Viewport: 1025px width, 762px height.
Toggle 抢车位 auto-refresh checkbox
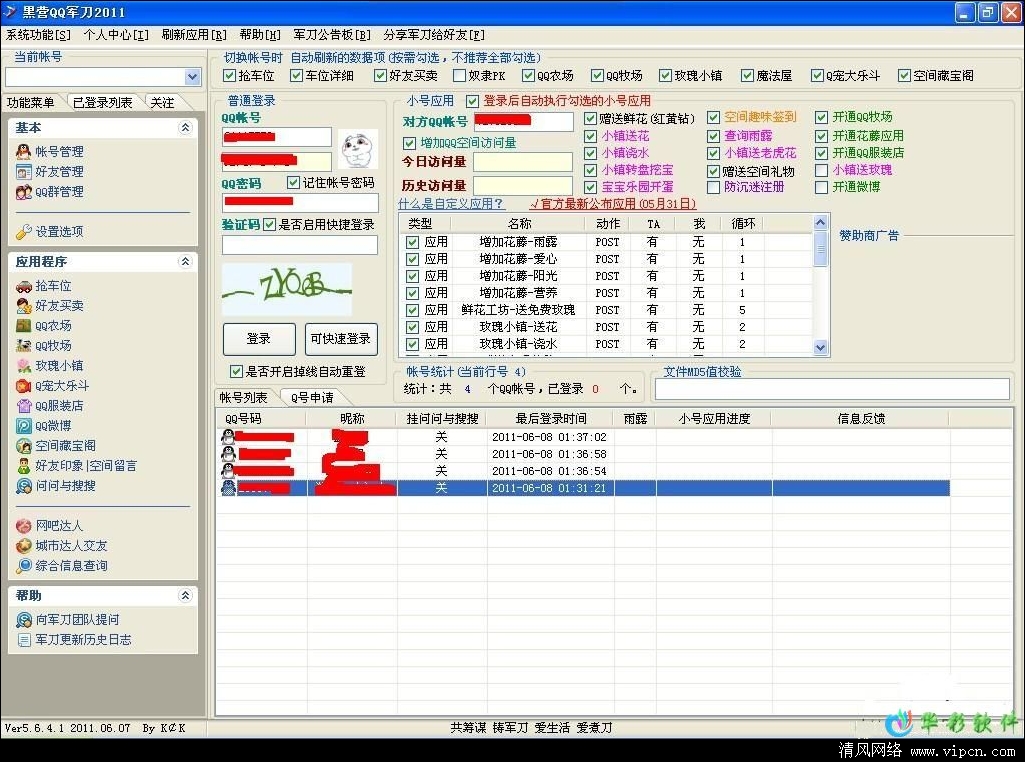click(229, 76)
